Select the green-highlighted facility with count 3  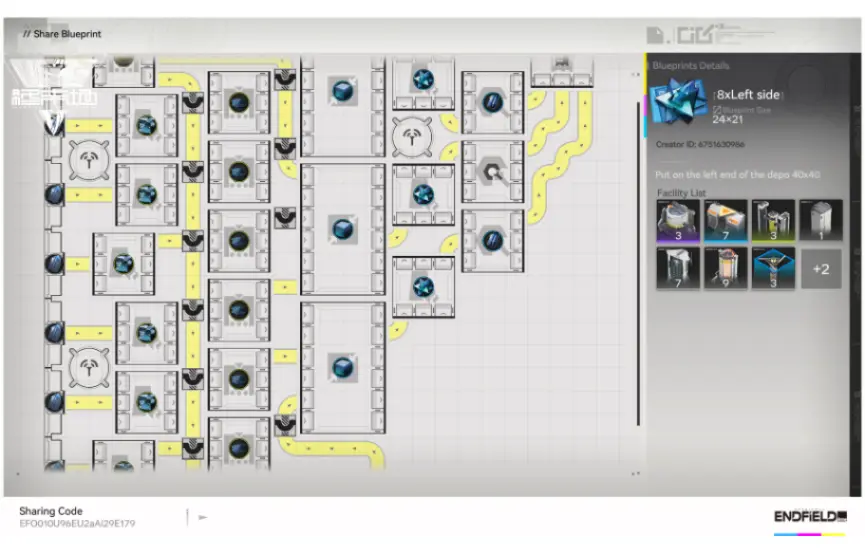point(773,221)
